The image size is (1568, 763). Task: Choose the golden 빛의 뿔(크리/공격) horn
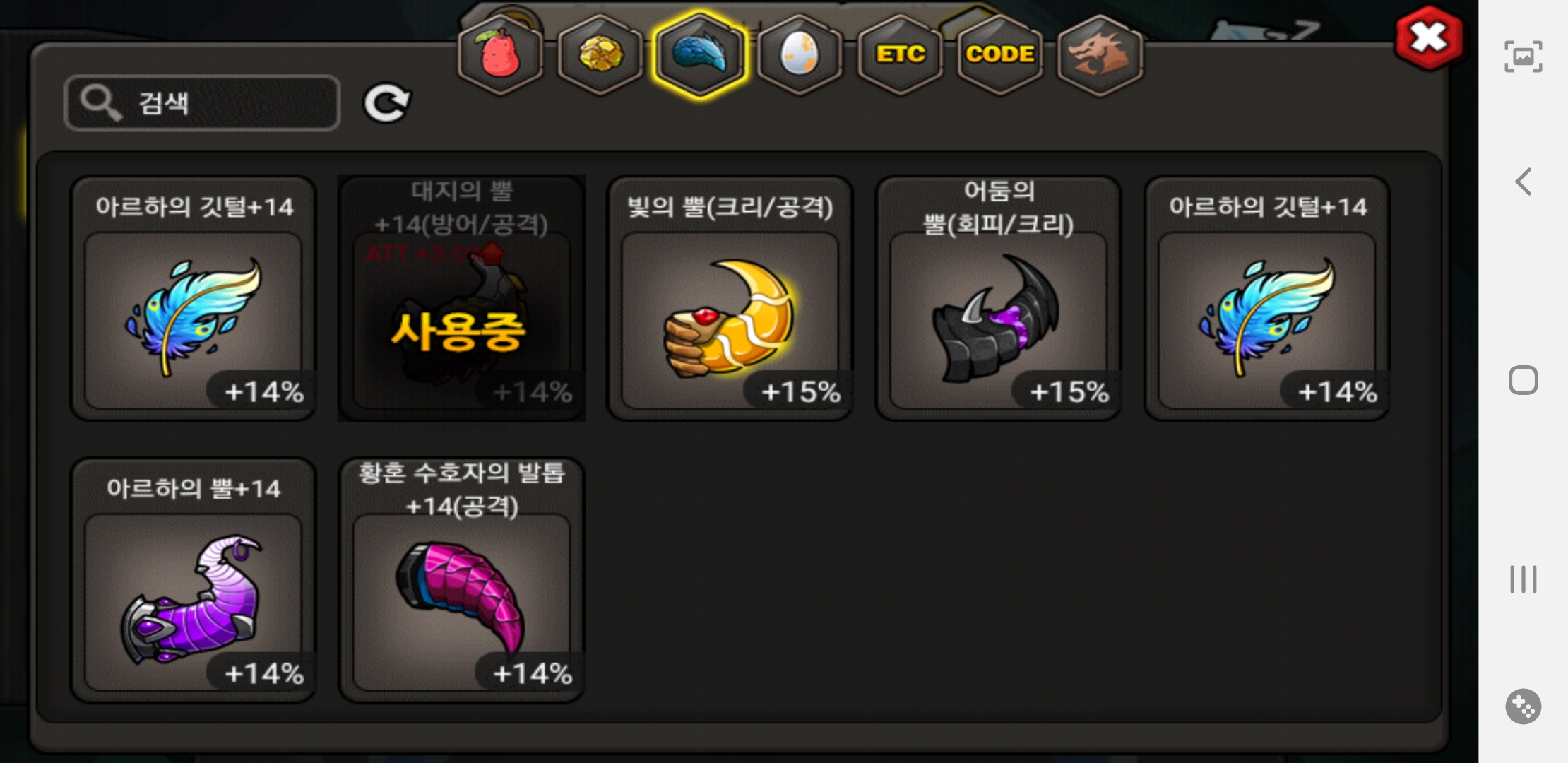point(730,298)
